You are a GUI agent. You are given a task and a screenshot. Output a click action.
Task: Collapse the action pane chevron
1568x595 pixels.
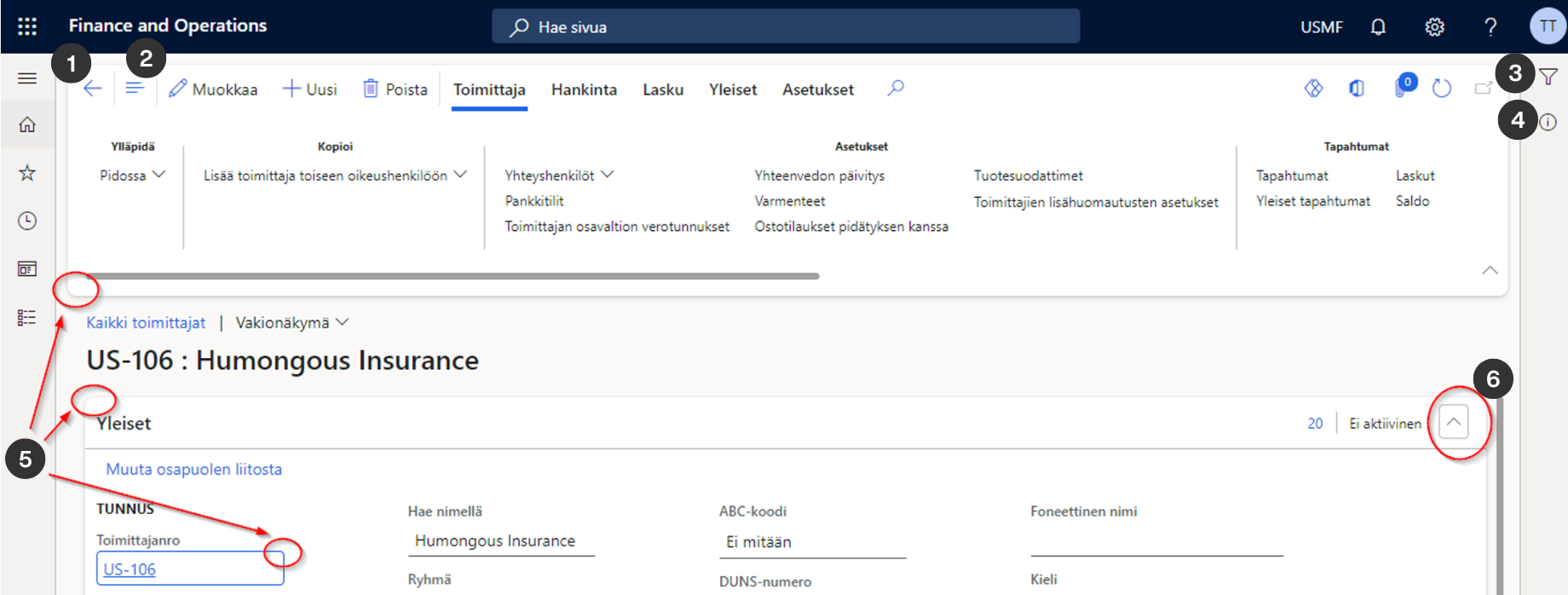pyautogui.click(x=1490, y=270)
